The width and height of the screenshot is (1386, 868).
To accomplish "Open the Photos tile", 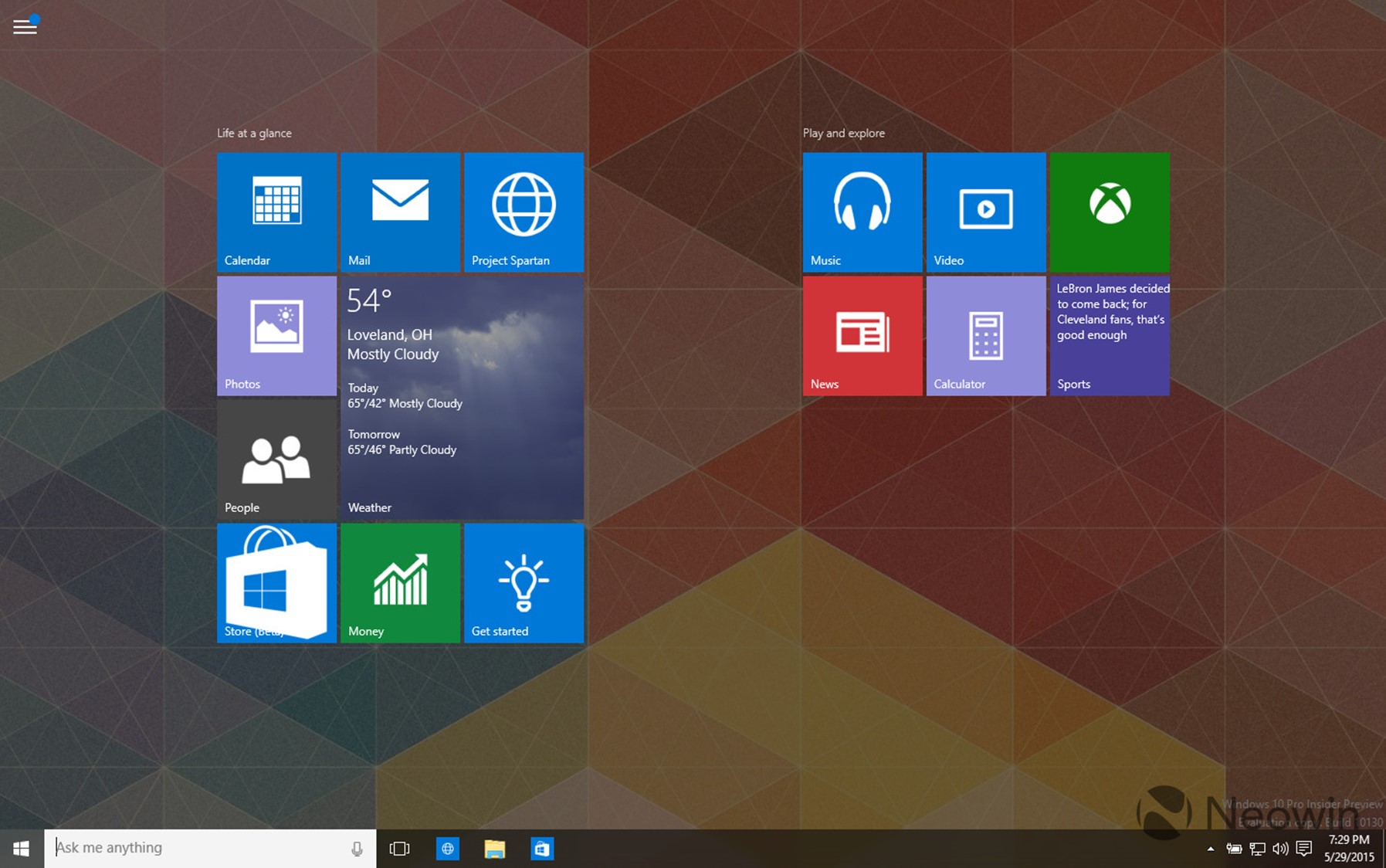I will 276,335.
